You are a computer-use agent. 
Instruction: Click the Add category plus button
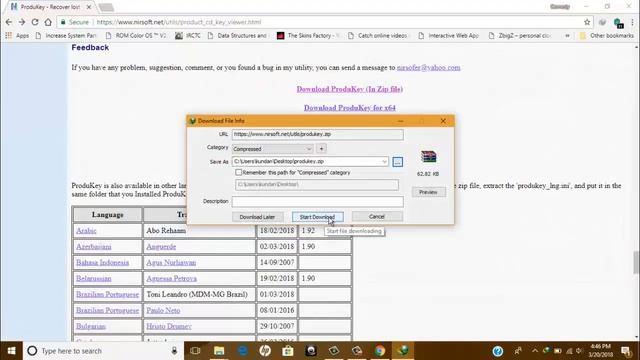[321, 149]
